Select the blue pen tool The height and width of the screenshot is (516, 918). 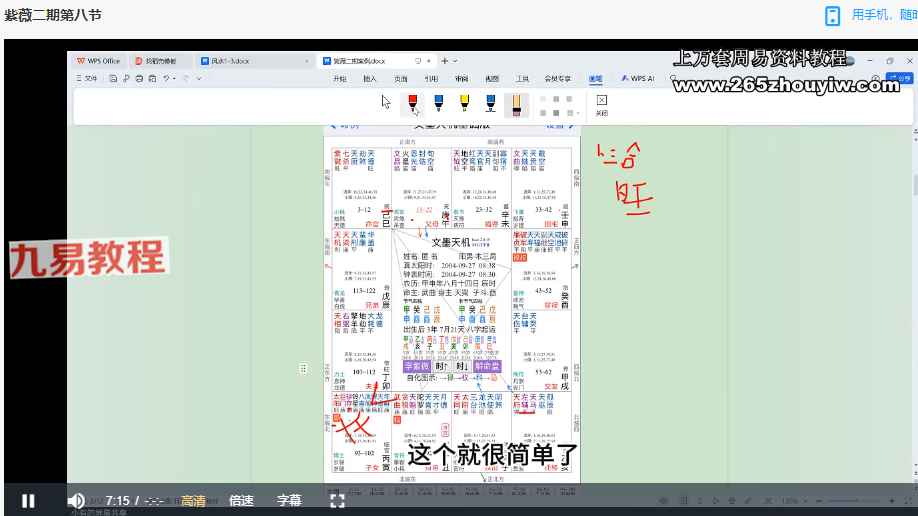point(438,102)
